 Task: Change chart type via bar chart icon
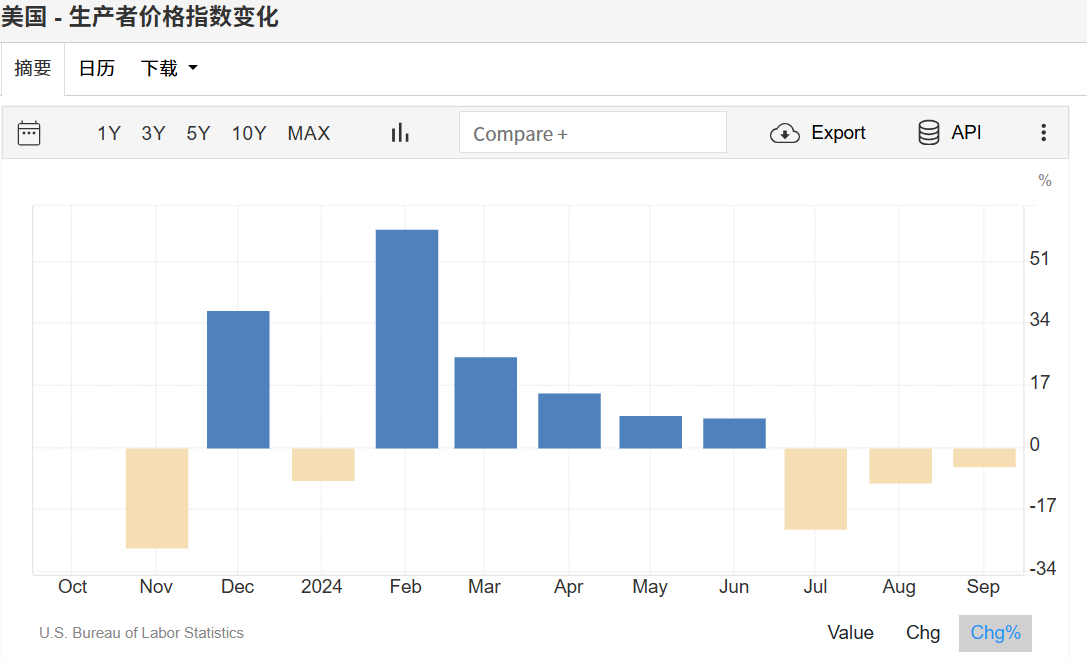(x=400, y=133)
